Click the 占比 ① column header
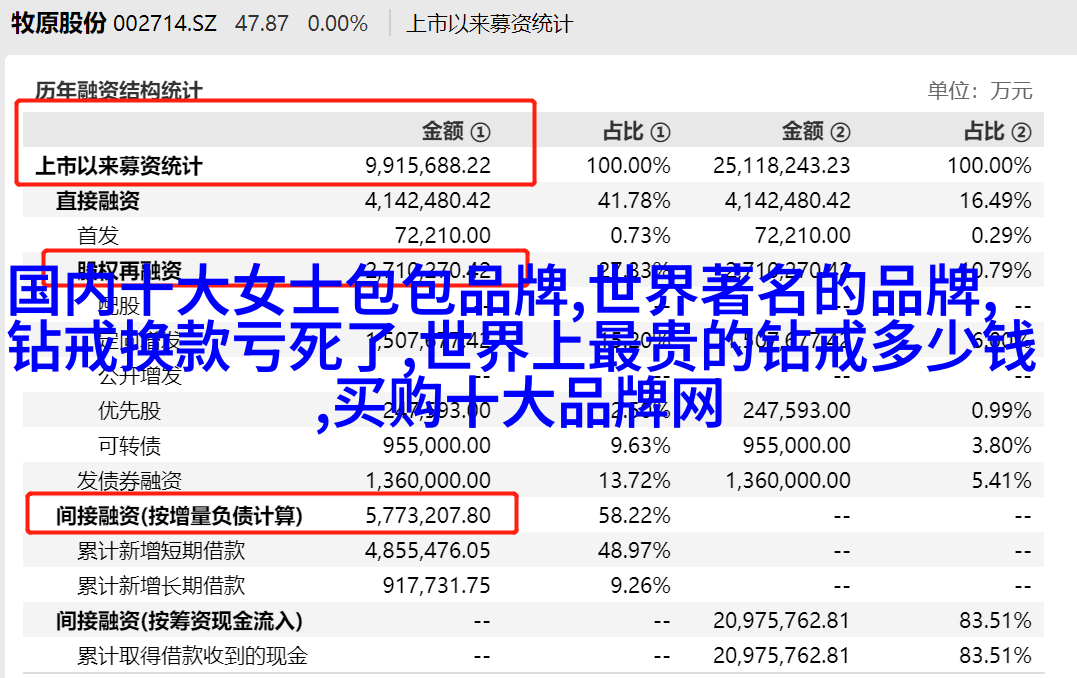1077x678 pixels. pyautogui.click(x=637, y=131)
